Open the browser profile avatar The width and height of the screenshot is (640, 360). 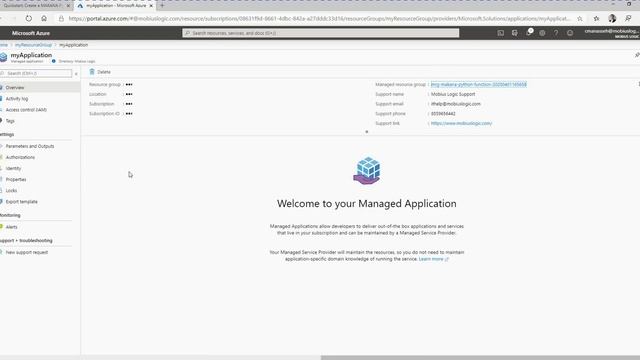612,18
